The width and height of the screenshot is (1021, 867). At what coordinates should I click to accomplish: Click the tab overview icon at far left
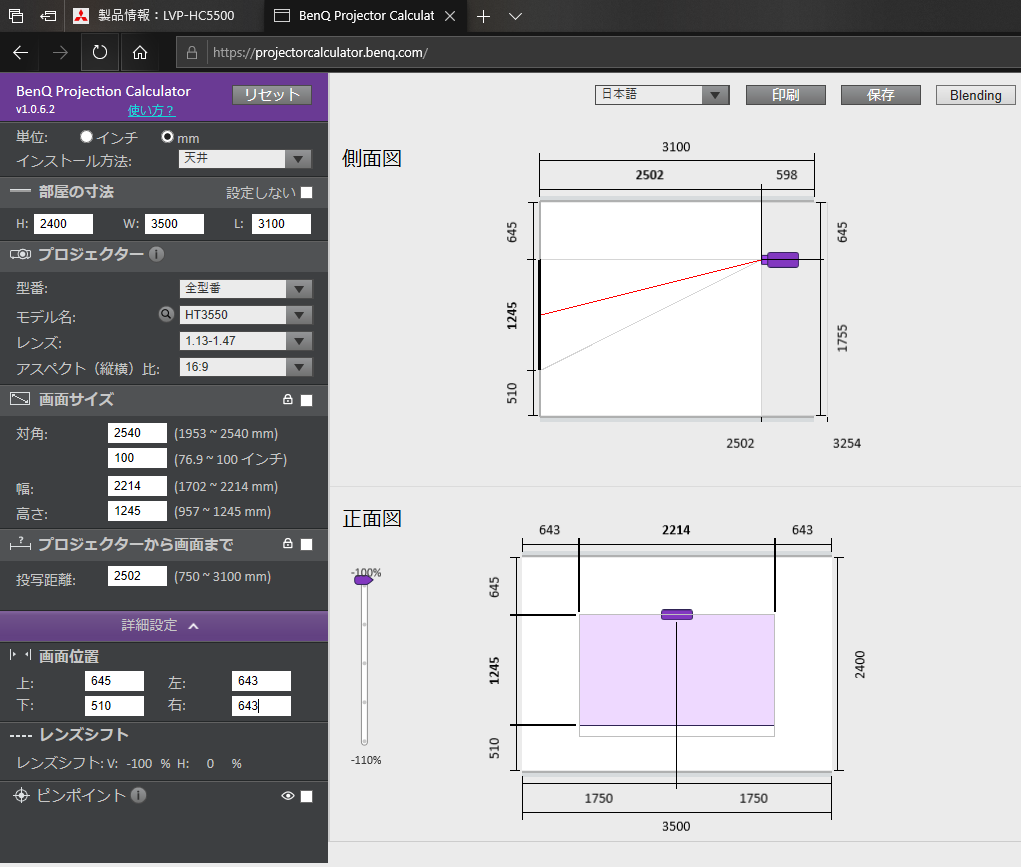click(16, 16)
